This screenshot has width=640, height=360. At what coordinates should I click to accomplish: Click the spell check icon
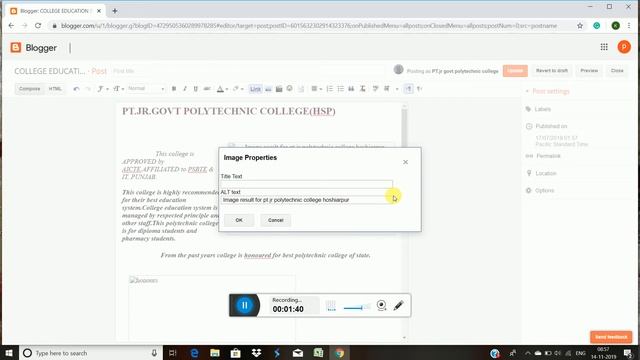coord(375,89)
